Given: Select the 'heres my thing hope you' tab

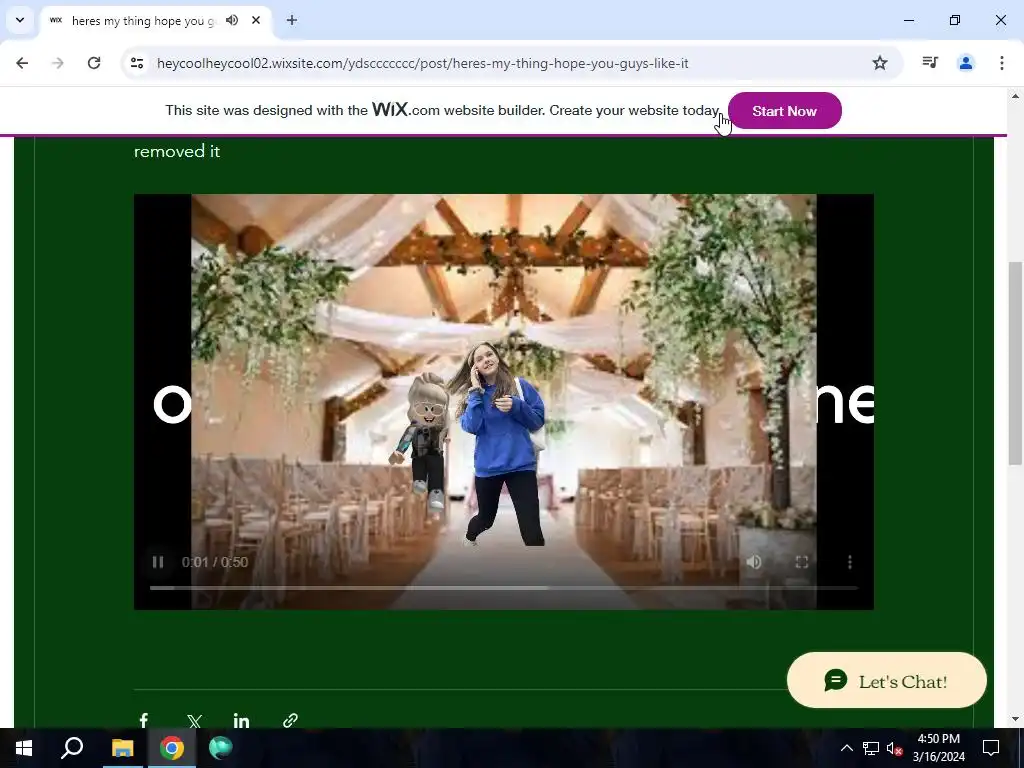Looking at the screenshot, I should 157,21.
